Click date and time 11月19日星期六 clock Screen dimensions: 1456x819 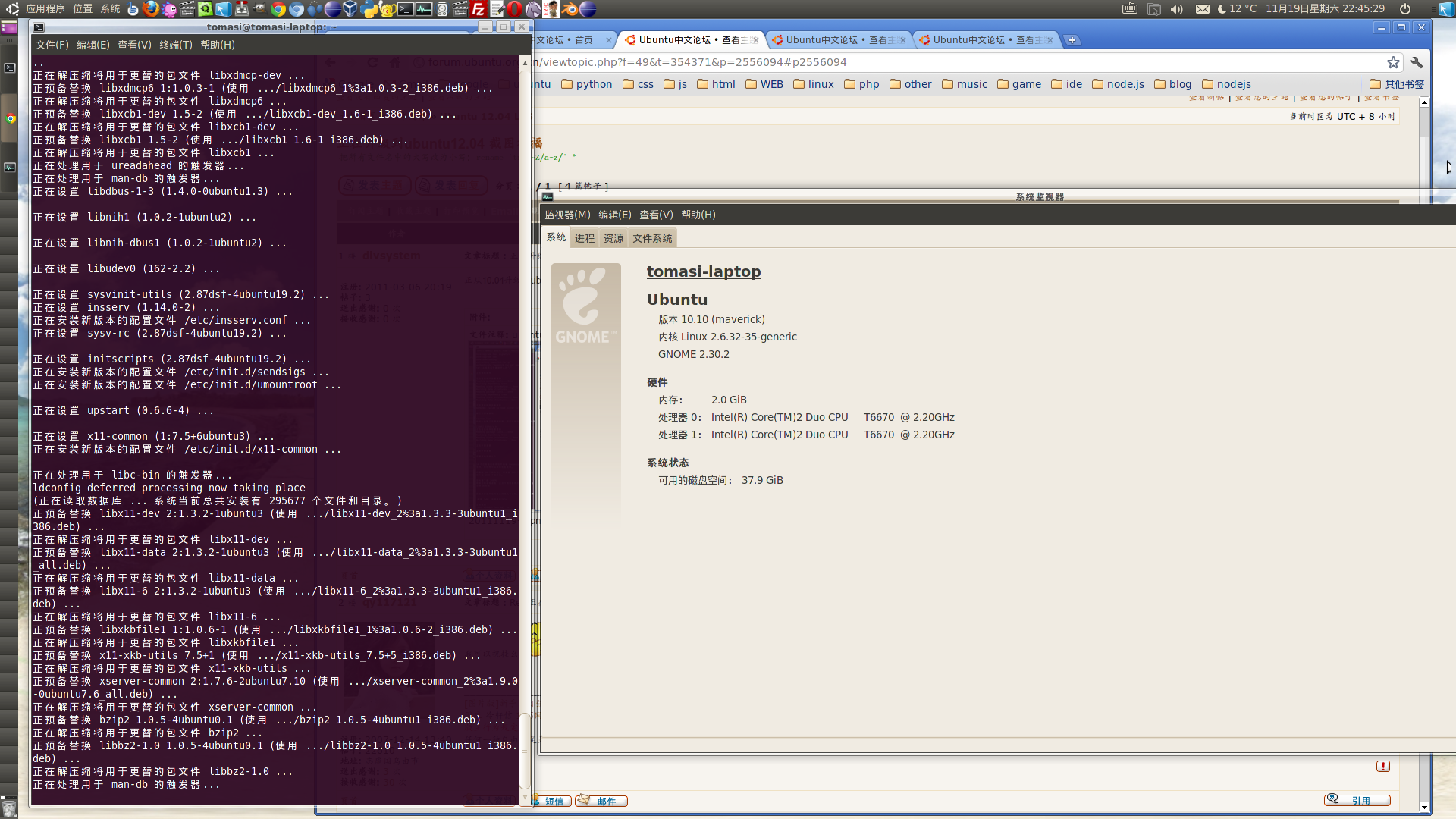click(x=1325, y=9)
